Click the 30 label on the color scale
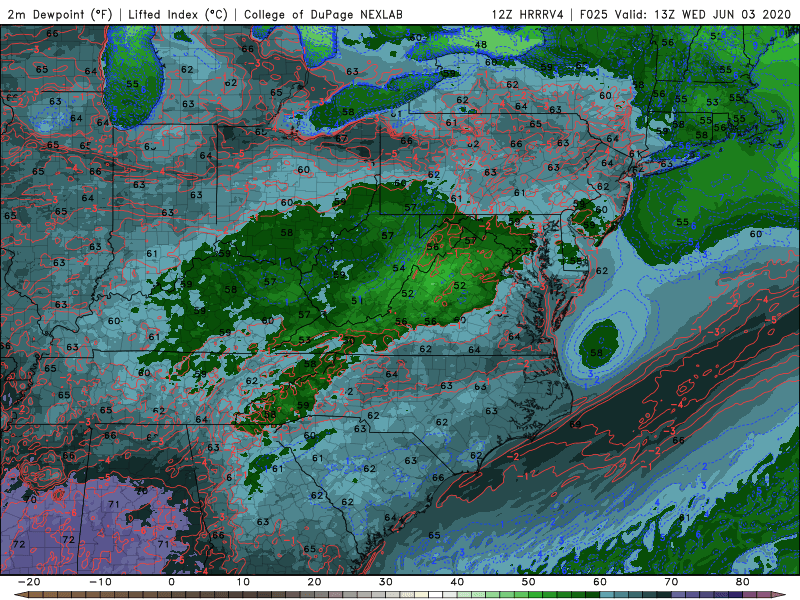This screenshot has height=600, width=800. (x=386, y=582)
